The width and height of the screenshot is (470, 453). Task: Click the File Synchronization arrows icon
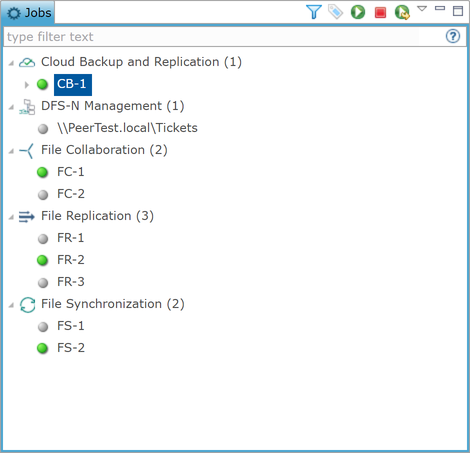coord(27,305)
